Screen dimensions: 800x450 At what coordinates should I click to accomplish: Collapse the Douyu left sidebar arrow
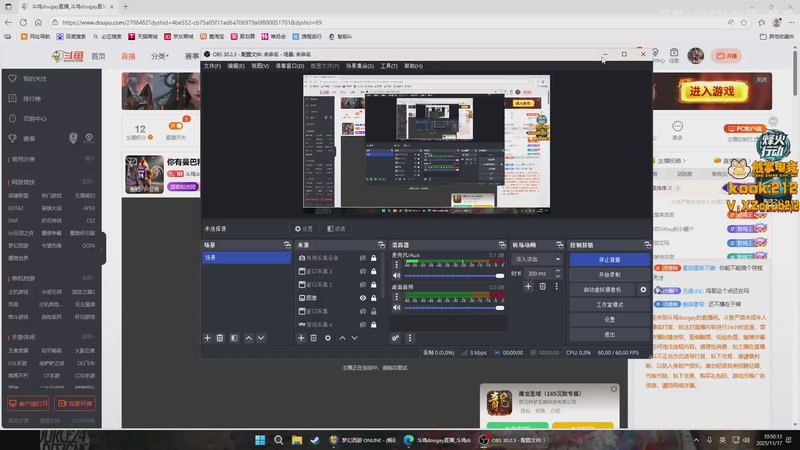pos(102,249)
